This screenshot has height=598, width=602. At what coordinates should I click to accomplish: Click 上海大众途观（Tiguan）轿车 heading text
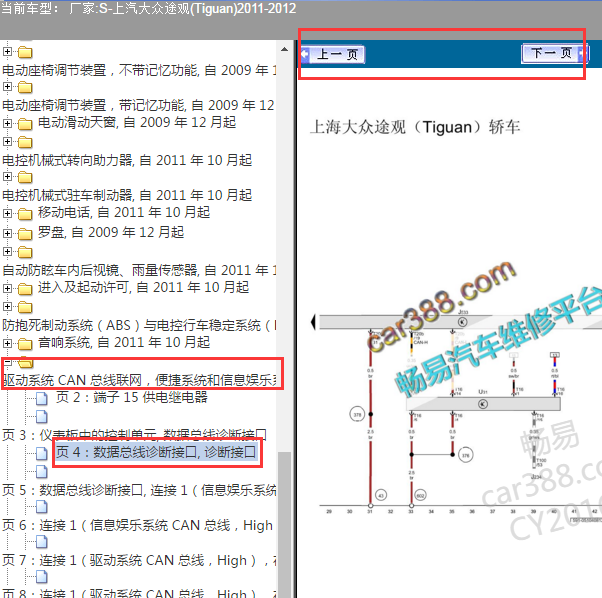click(x=415, y=127)
